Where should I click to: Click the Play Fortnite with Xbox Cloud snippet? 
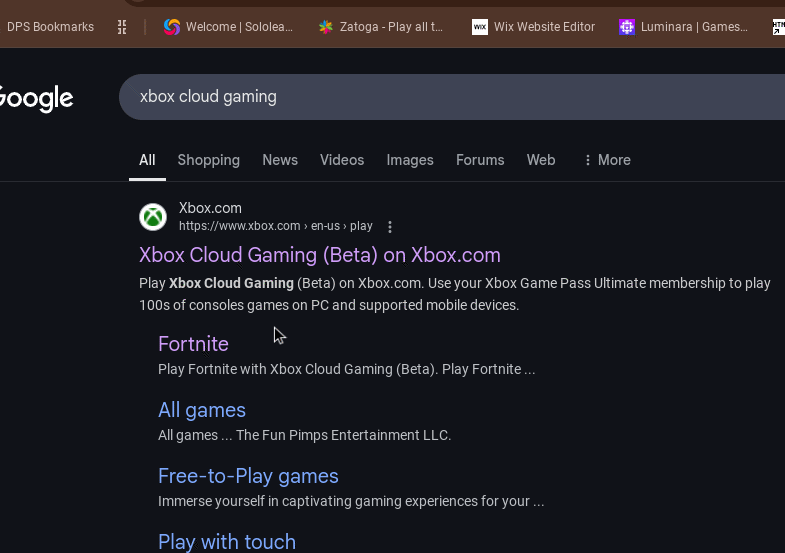click(346, 369)
